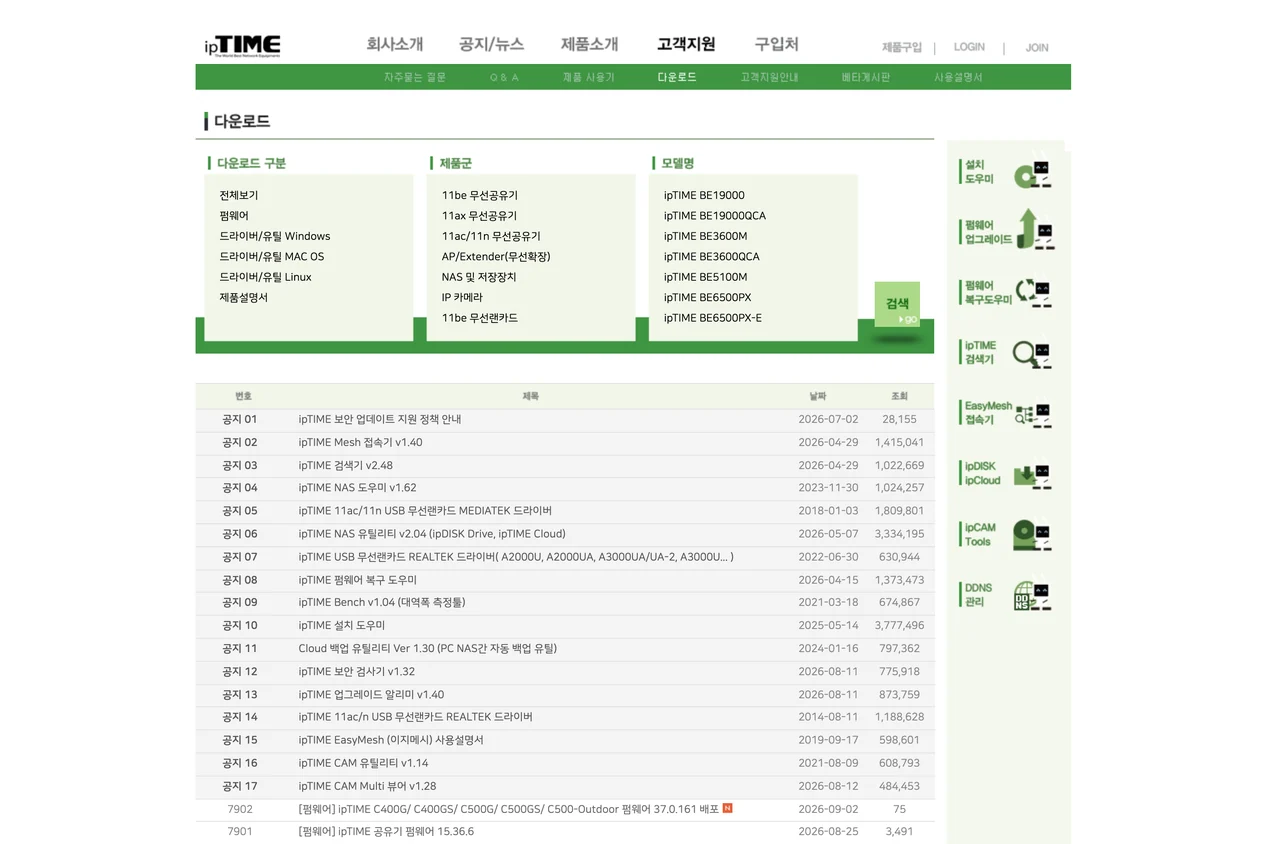Open post ipTIME 공유기 펌웨어 15.36.6
The image size is (1280, 844).
click(x=386, y=831)
